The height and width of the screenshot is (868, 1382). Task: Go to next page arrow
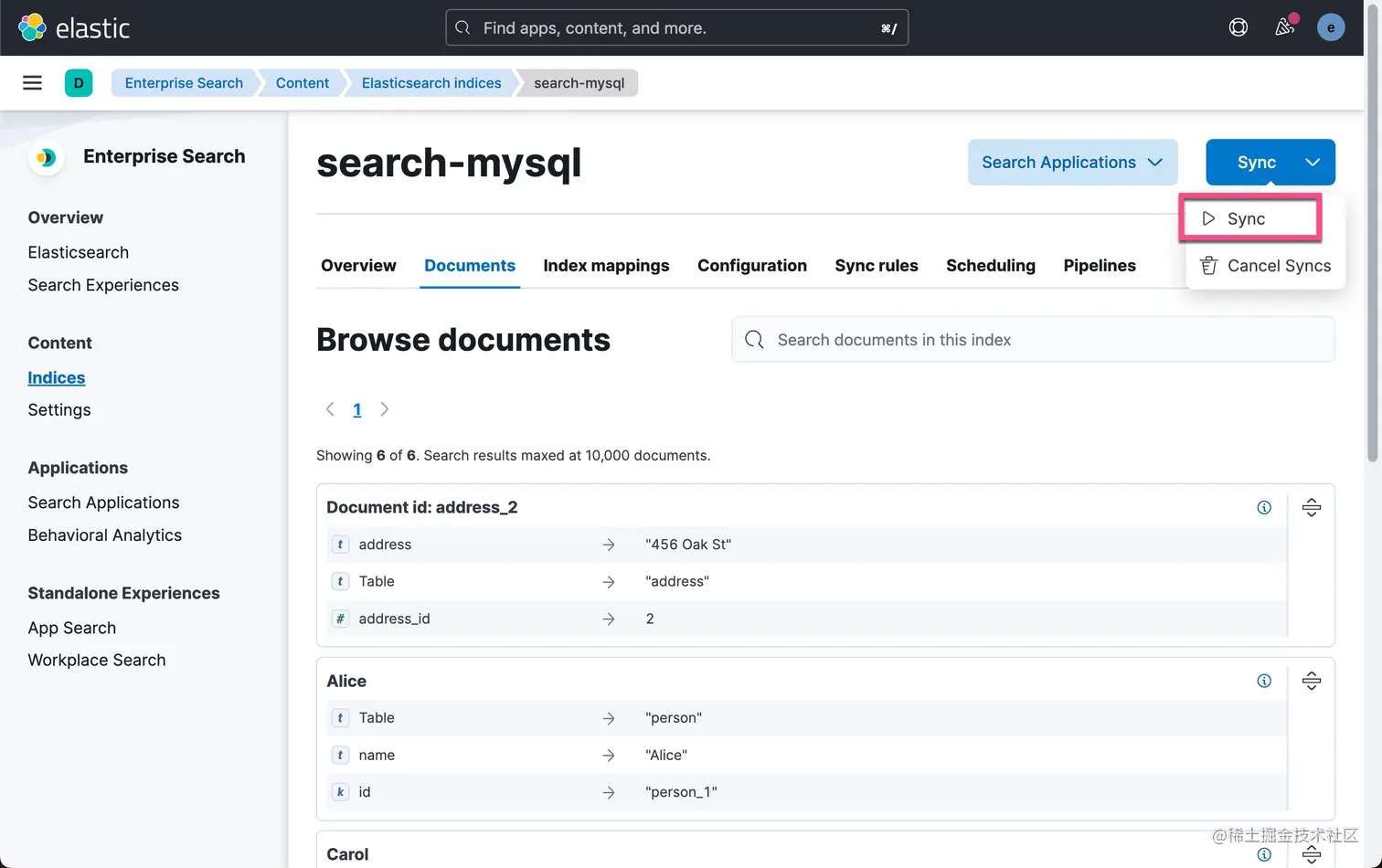(385, 409)
